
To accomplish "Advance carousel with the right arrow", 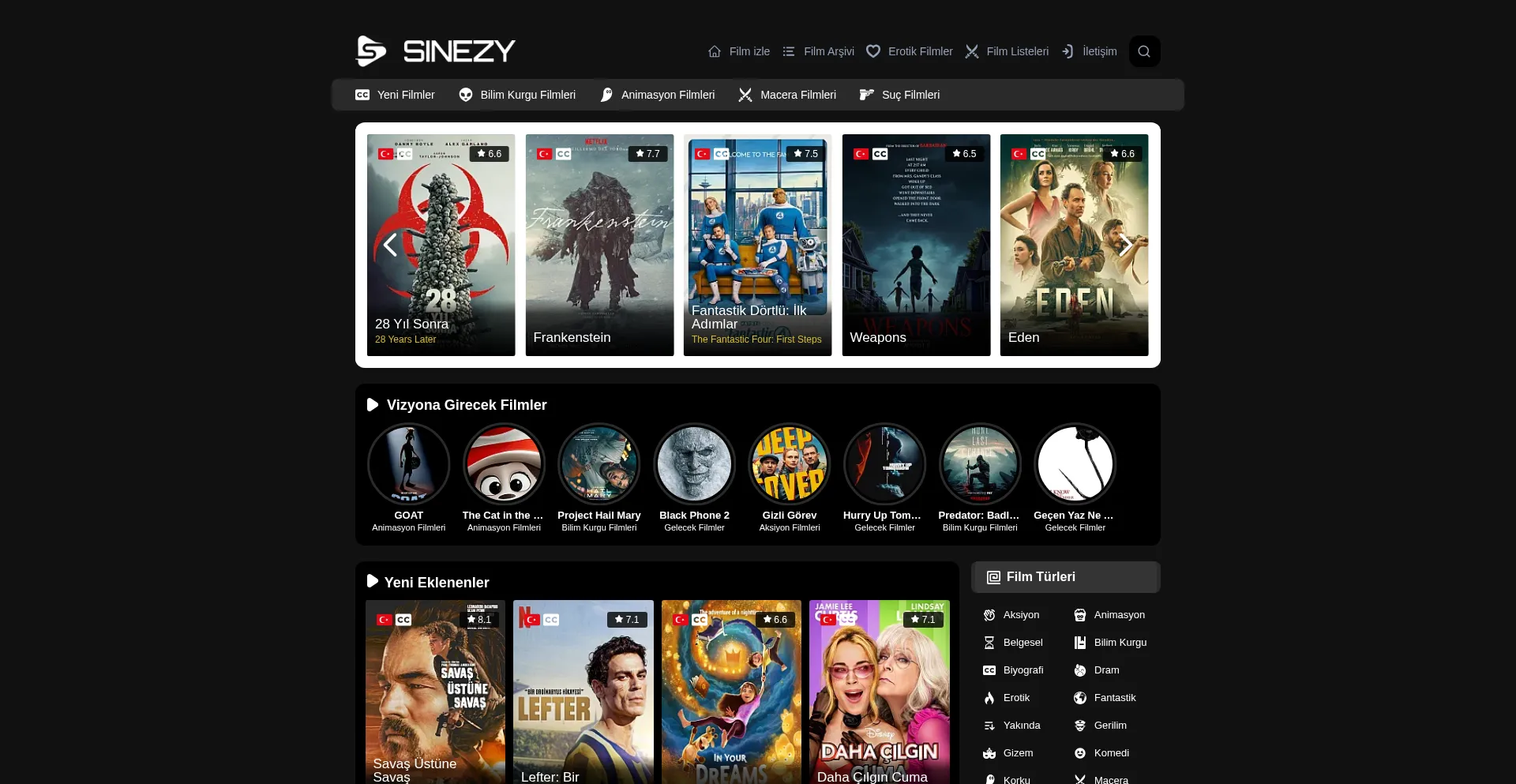I will (1126, 245).
